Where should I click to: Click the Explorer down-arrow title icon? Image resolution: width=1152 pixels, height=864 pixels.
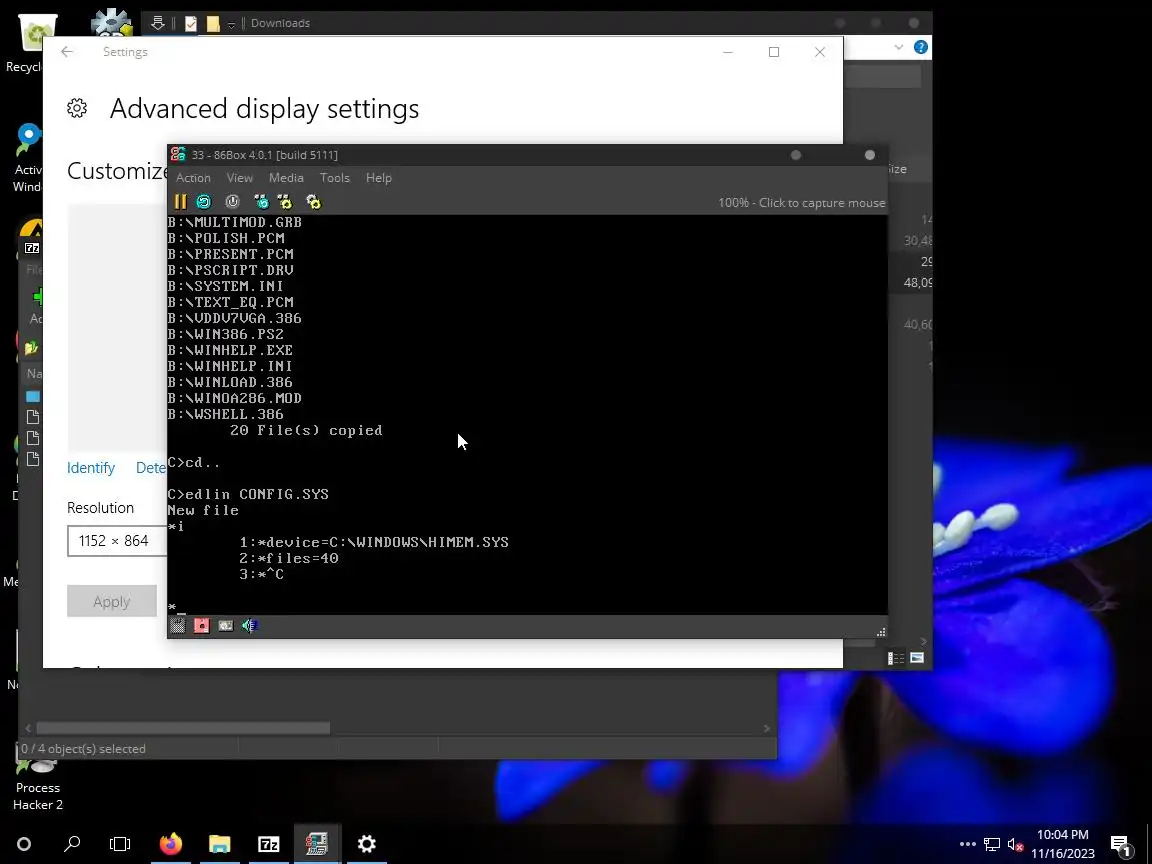157,24
